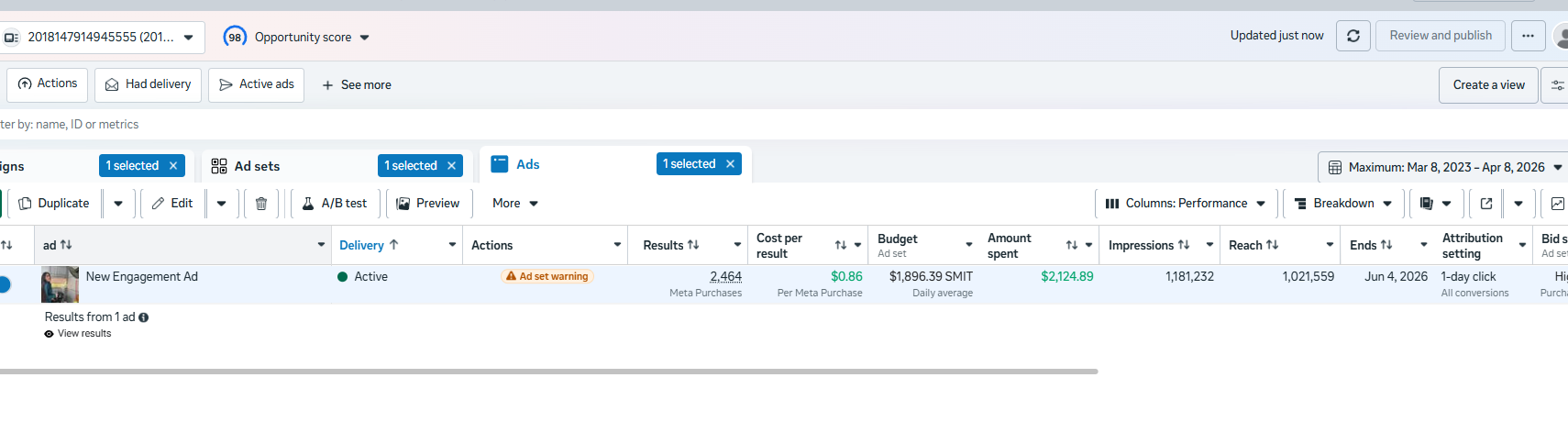Delete the selected ad with trash icon

click(261, 204)
